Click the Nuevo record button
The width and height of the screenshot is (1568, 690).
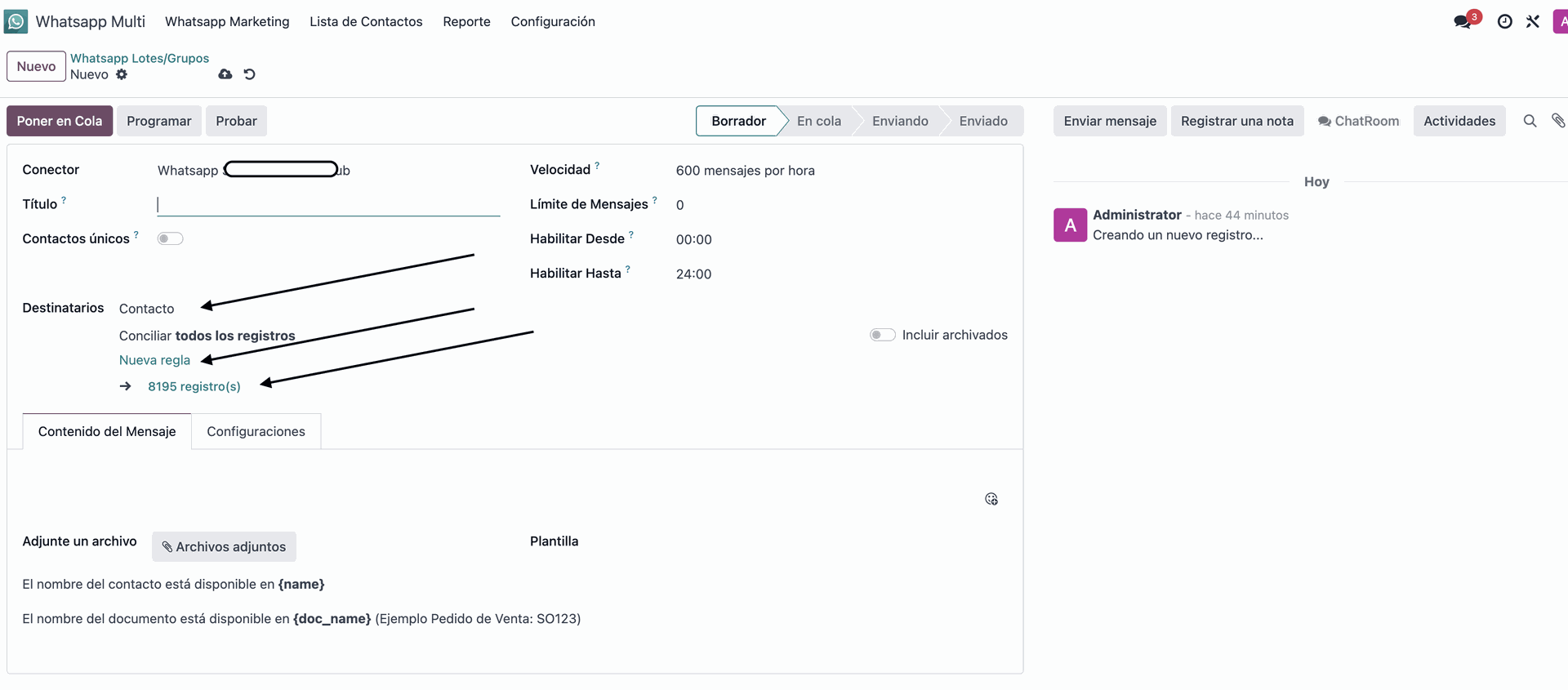(x=36, y=66)
